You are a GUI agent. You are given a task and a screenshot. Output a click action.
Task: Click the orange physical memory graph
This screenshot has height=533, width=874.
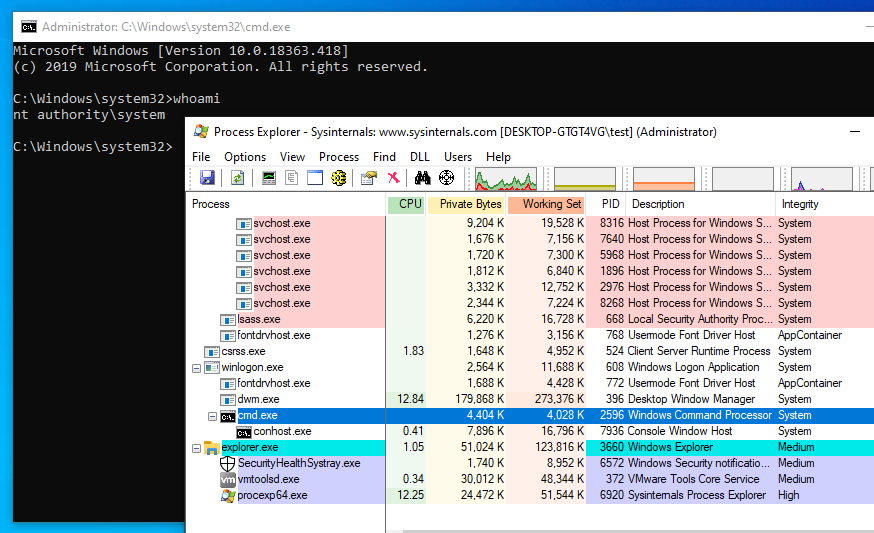click(664, 179)
